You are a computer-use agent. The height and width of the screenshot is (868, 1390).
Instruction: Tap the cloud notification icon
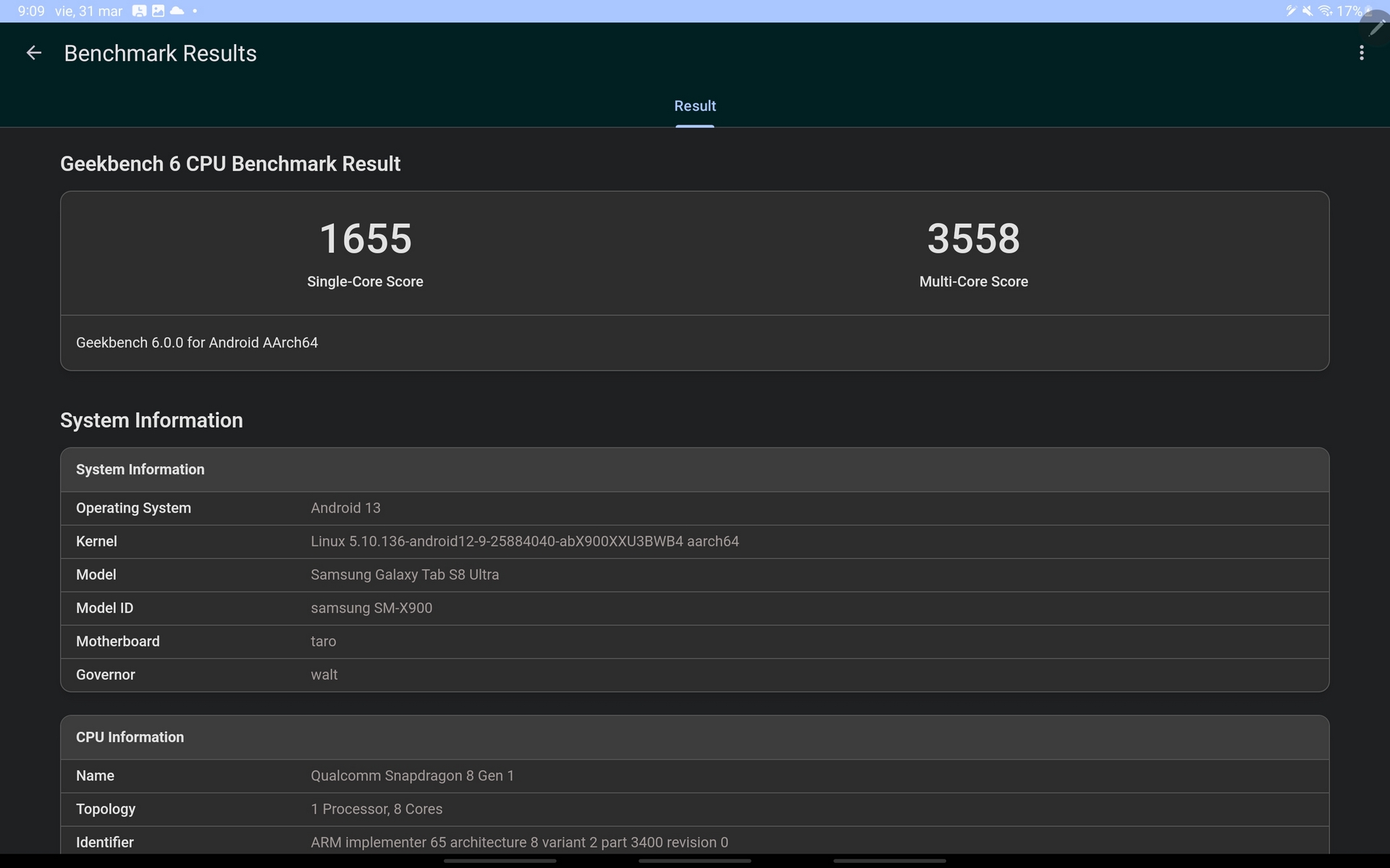pos(177,11)
